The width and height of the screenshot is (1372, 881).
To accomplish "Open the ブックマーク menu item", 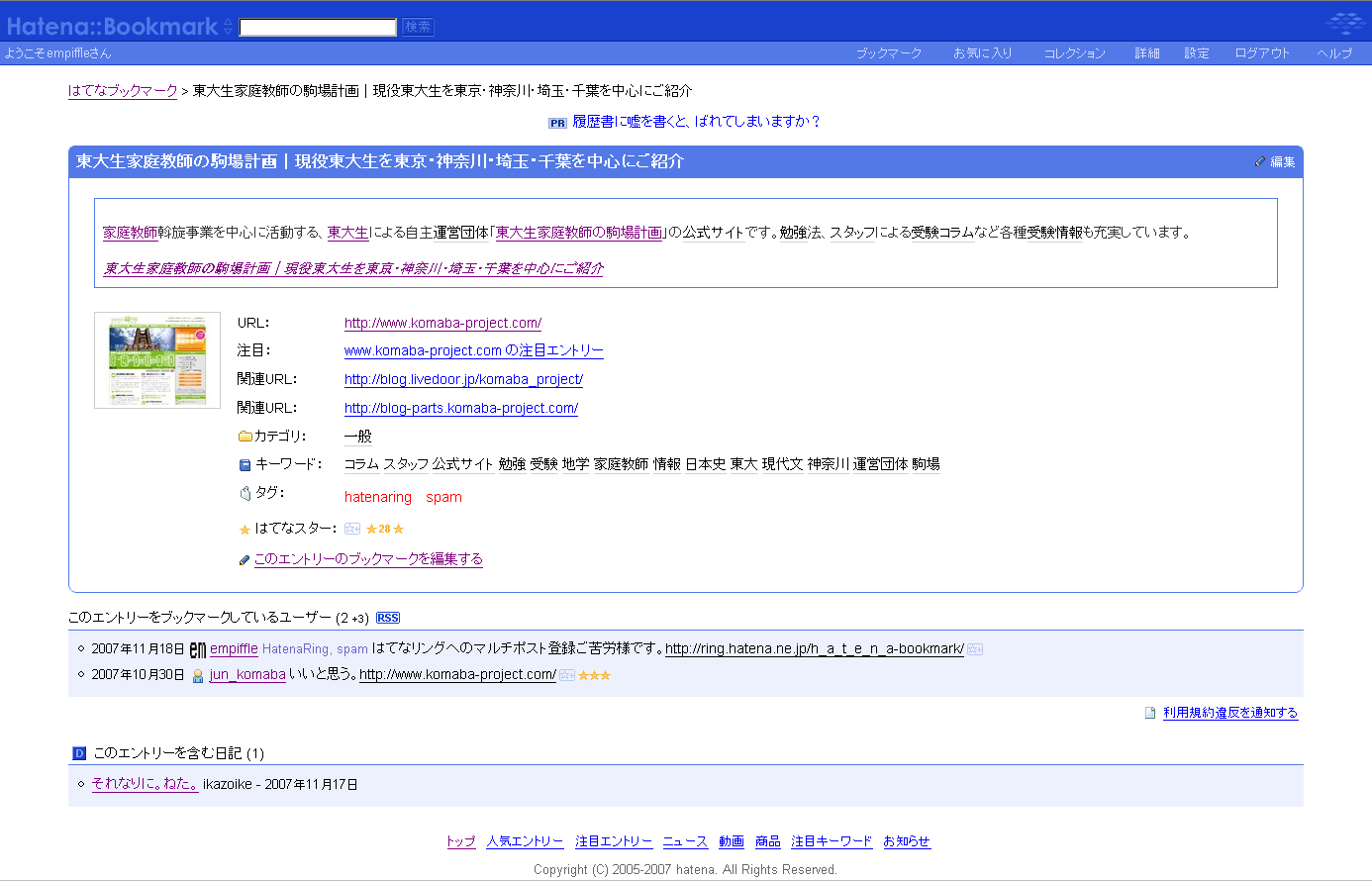I will [889, 53].
